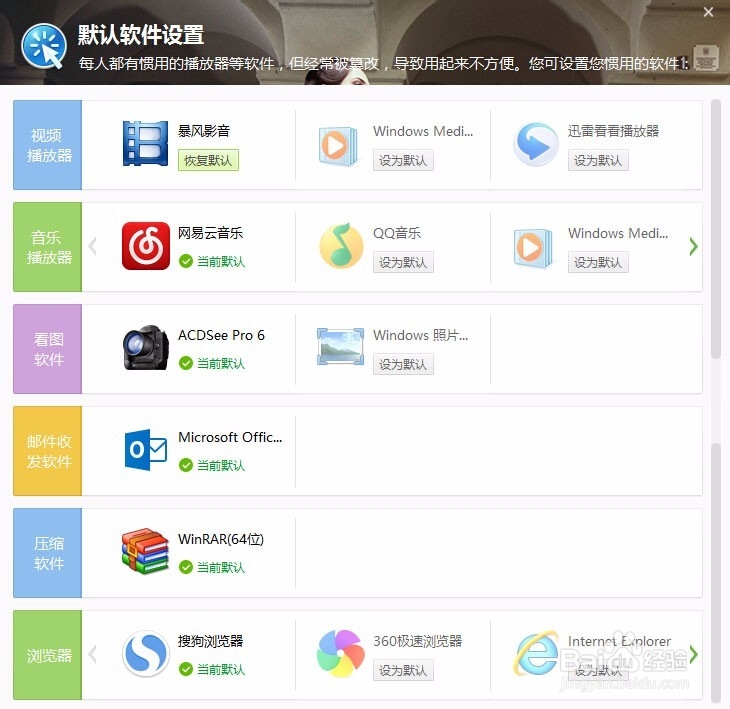Show next browsers with right arrow

(693, 654)
